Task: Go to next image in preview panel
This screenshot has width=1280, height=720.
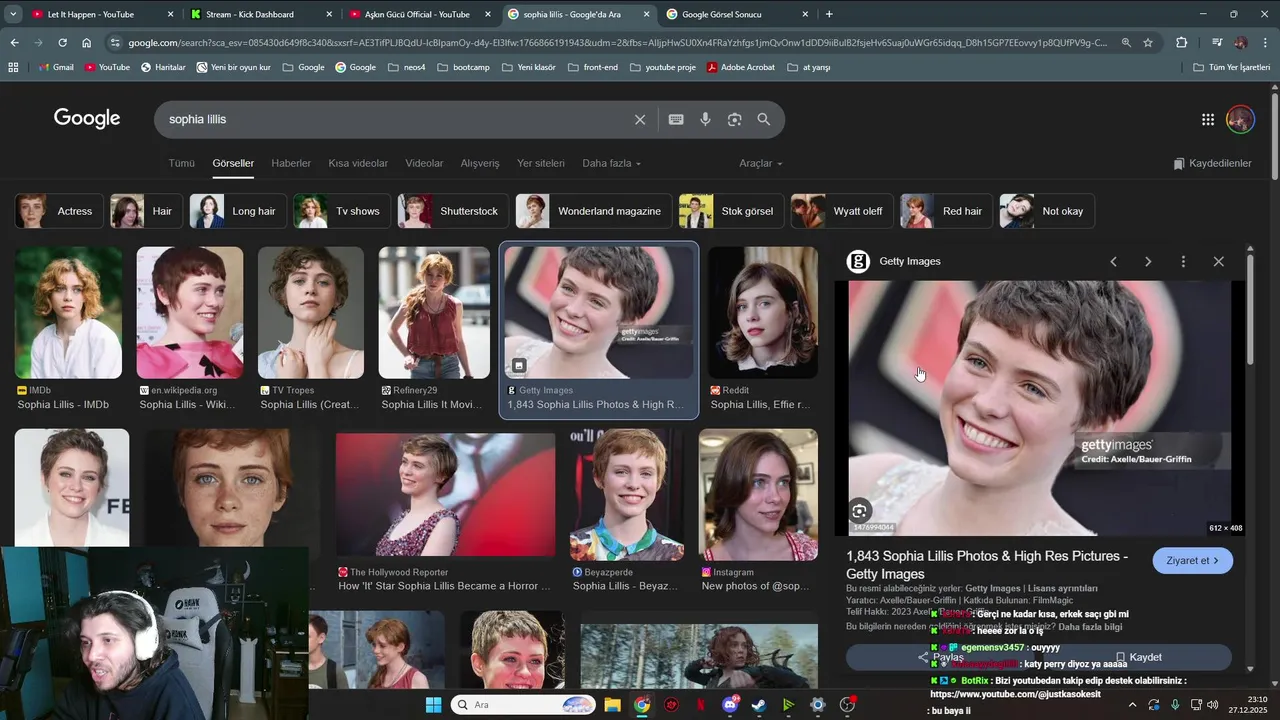Action: (x=1148, y=261)
